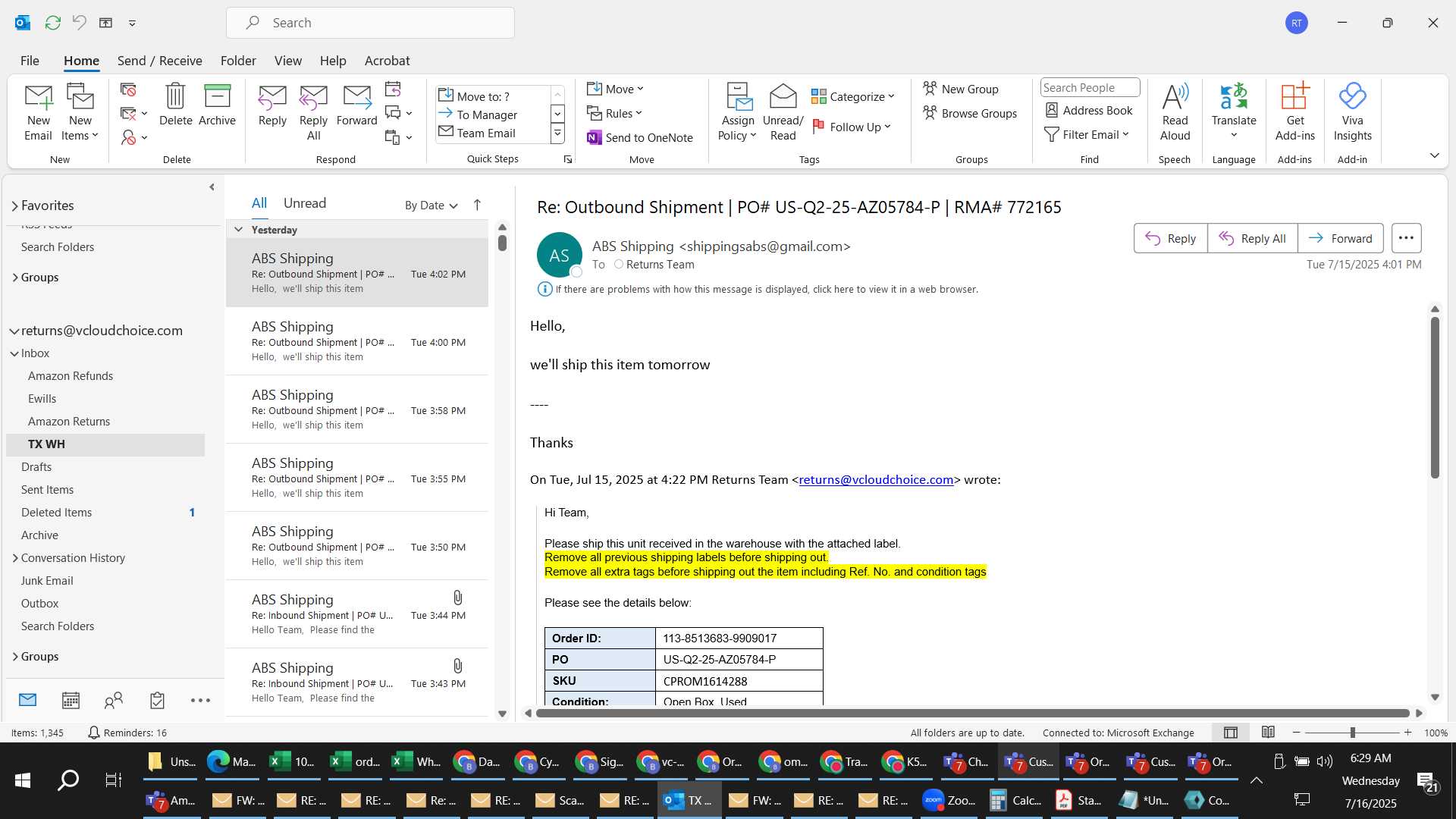This screenshot has width=1456, height=819.
Task: Reverse sort order arrow in message list
Action: click(x=477, y=205)
